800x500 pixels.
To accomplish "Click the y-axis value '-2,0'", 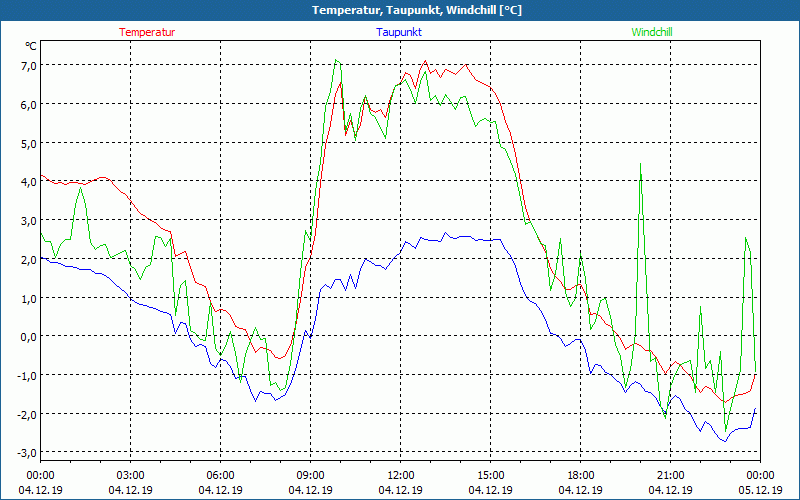I will click(27, 414).
